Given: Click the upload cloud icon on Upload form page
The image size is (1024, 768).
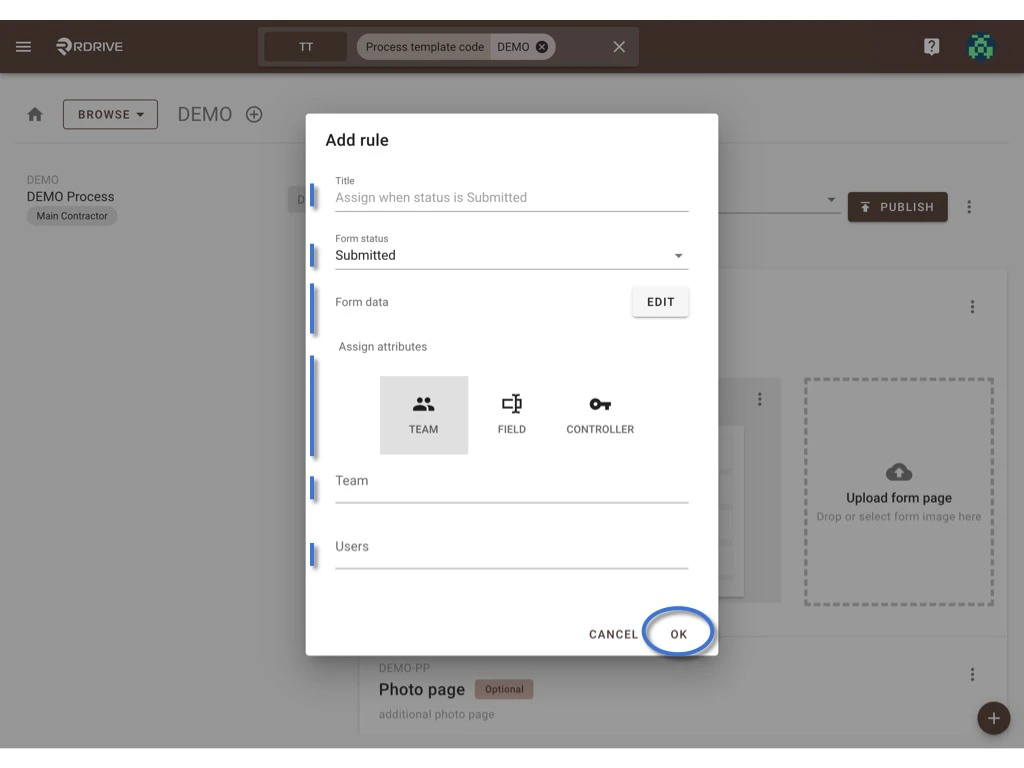Looking at the screenshot, I should 898,473.
